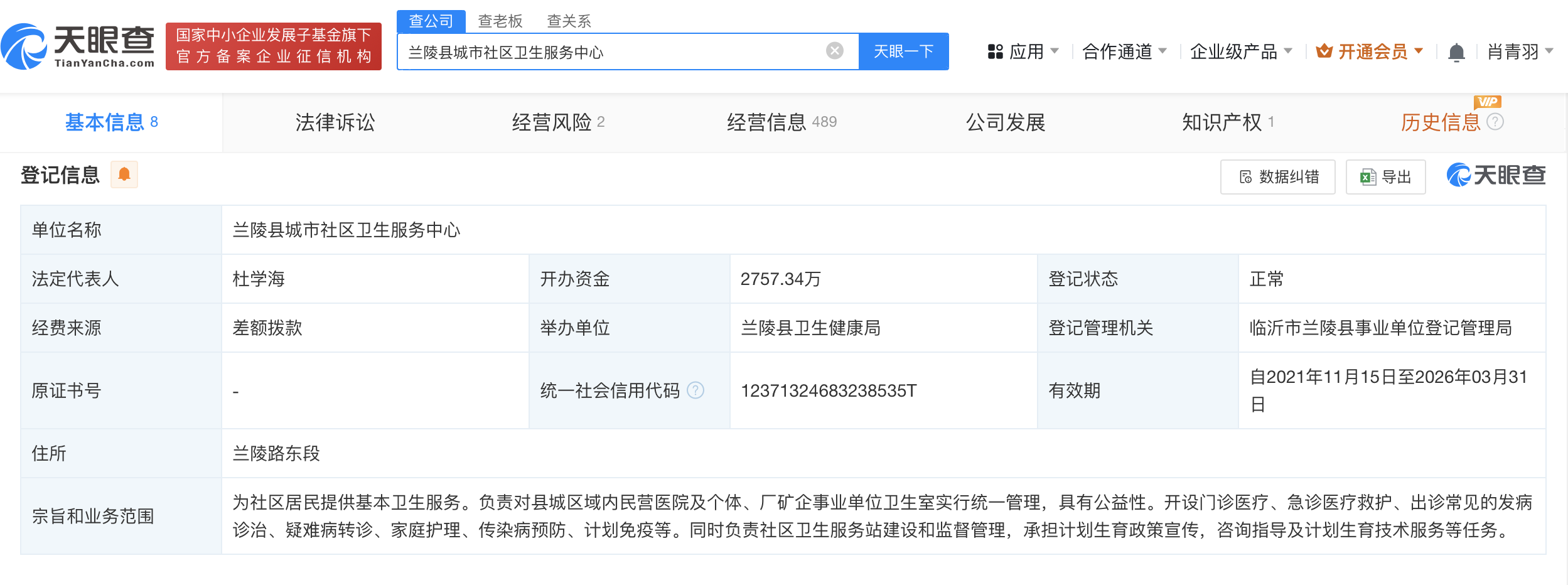The height and width of the screenshot is (585, 1568).
Task: Click the bell icon next to 登记信息
Action: click(x=124, y=175)
